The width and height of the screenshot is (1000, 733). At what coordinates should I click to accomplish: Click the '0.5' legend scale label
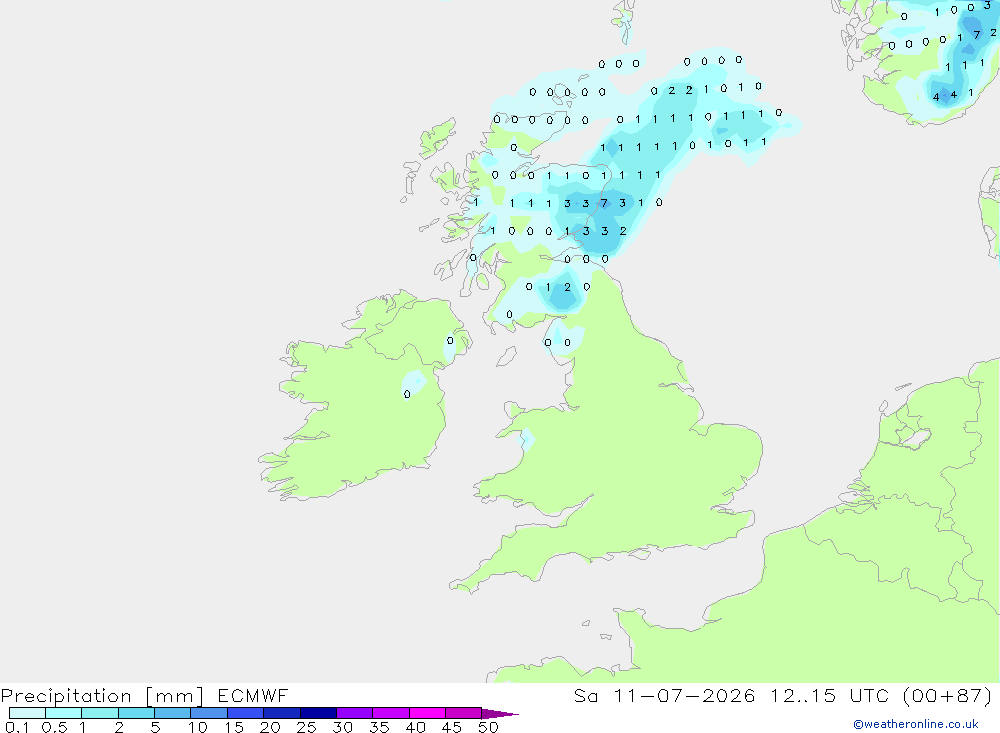coord(54,727)
